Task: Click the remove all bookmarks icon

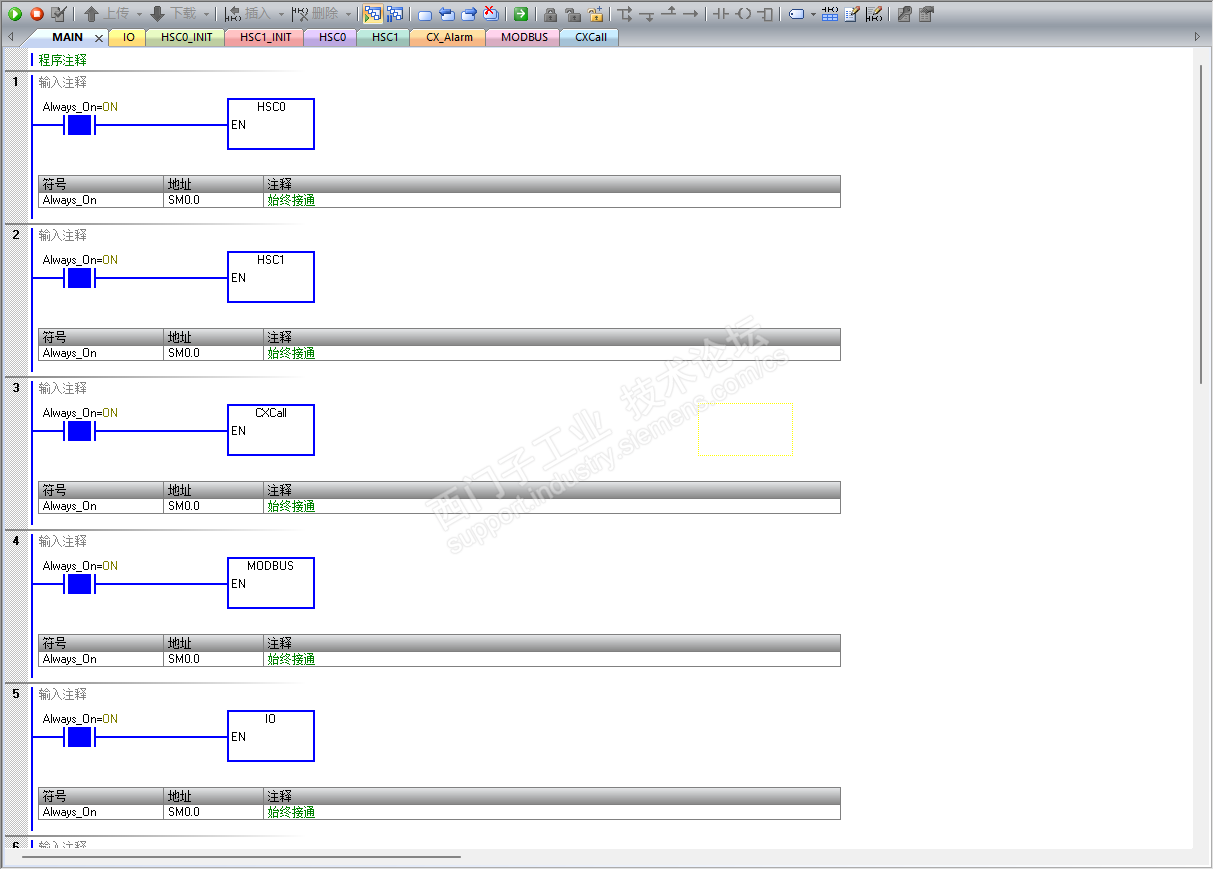Action: click(490, 14)
